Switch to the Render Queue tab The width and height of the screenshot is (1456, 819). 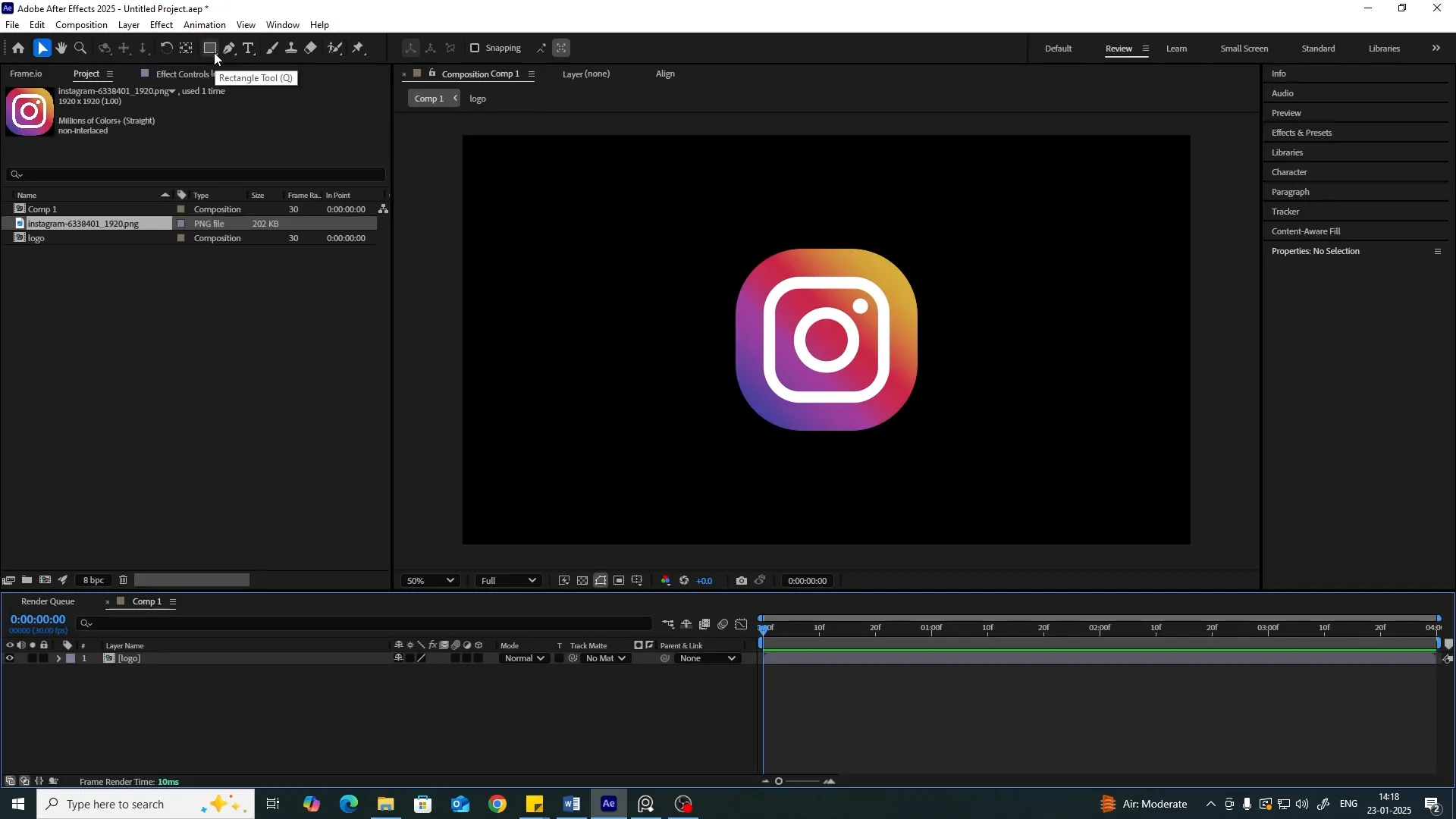point(48,601)
